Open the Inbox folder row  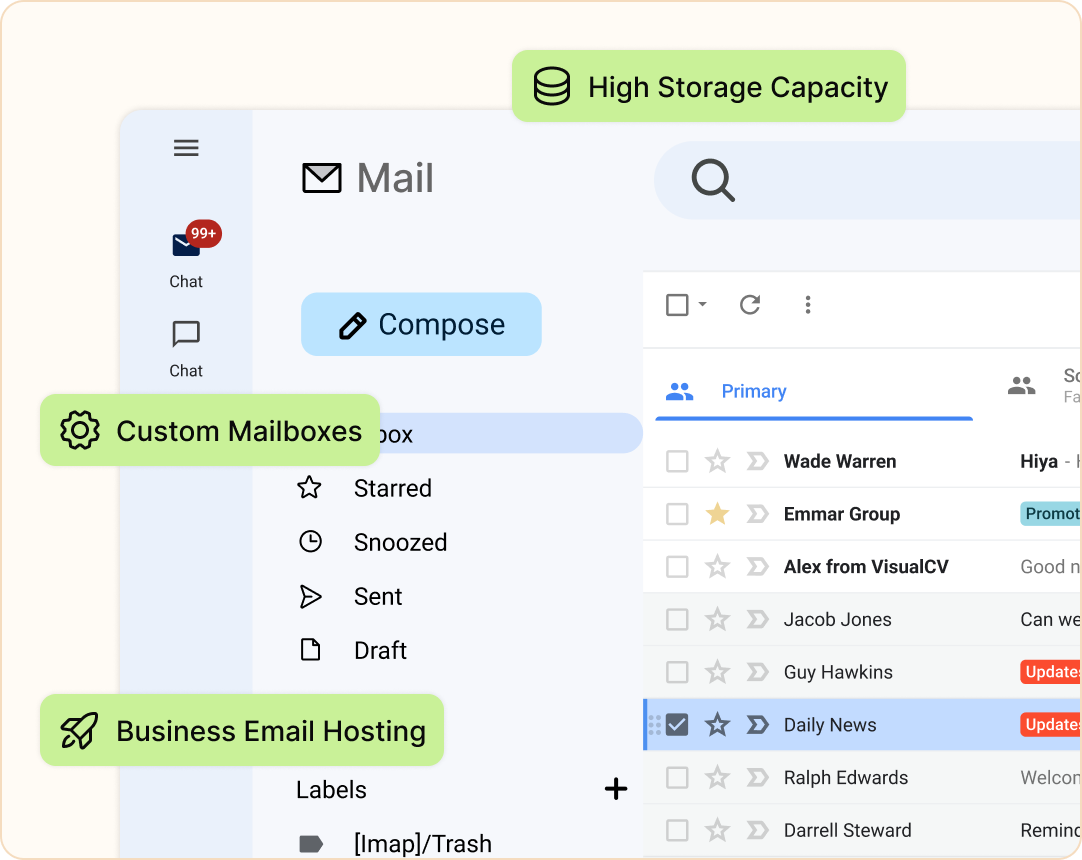point(511,433)
